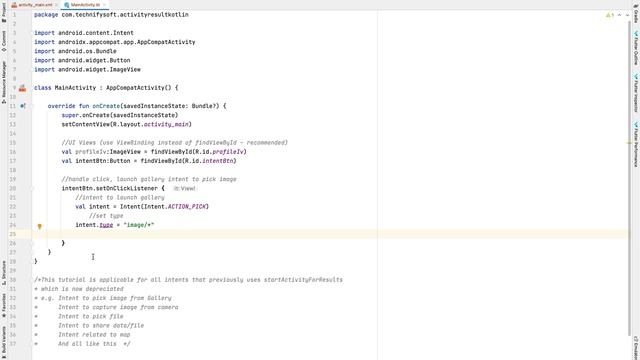Image resolution: width=640 pixels, height=360 pixels.
Task: Click 'activity_main' in setContentView
Action: [166, 124]
